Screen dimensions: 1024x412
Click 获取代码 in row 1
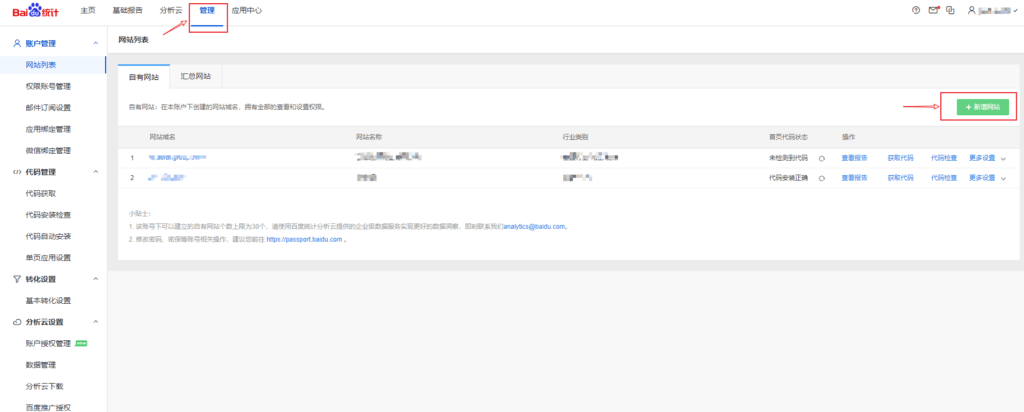900,158
